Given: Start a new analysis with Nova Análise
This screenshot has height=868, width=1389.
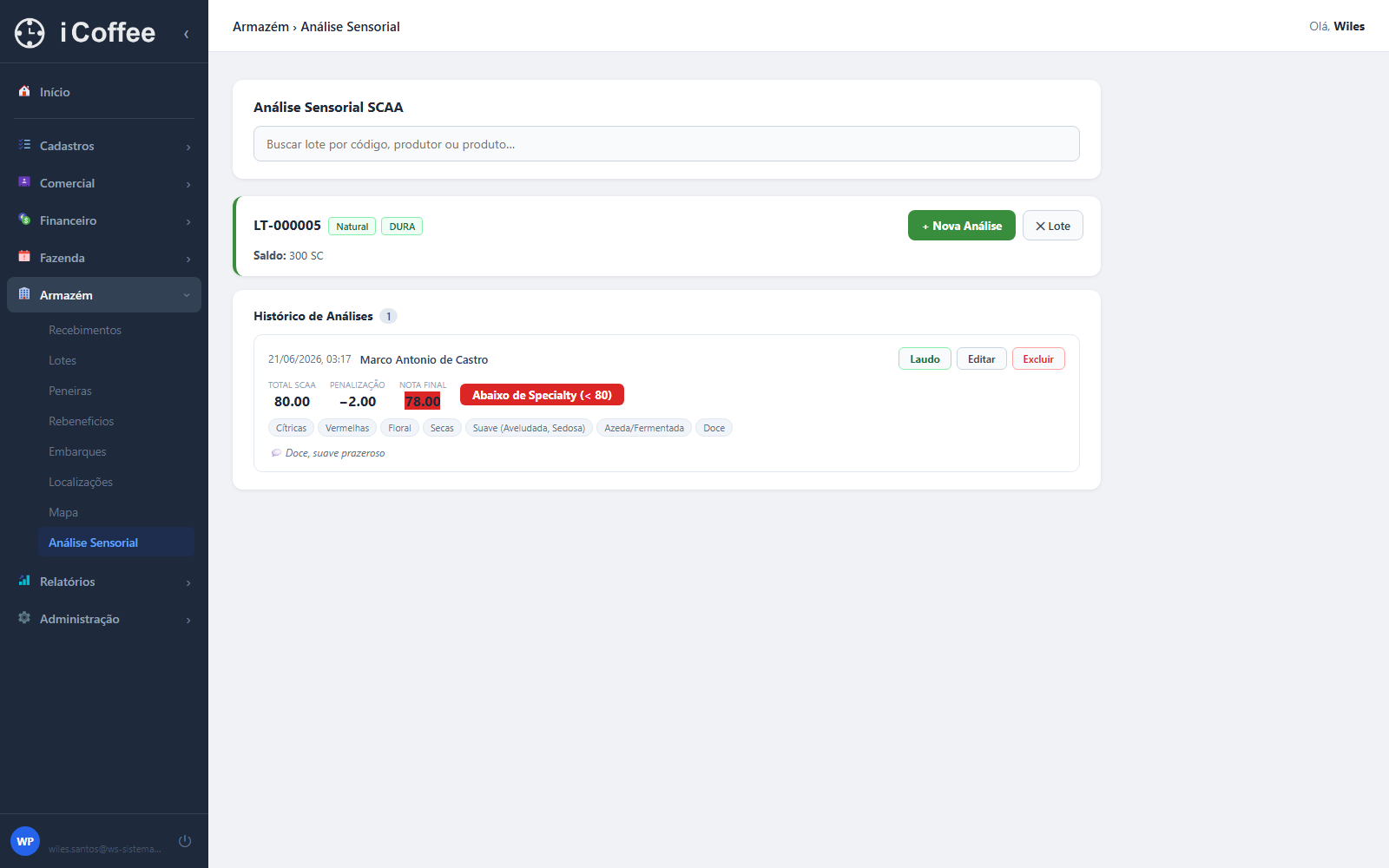Looking at the screenshot, I should [962, 226].
